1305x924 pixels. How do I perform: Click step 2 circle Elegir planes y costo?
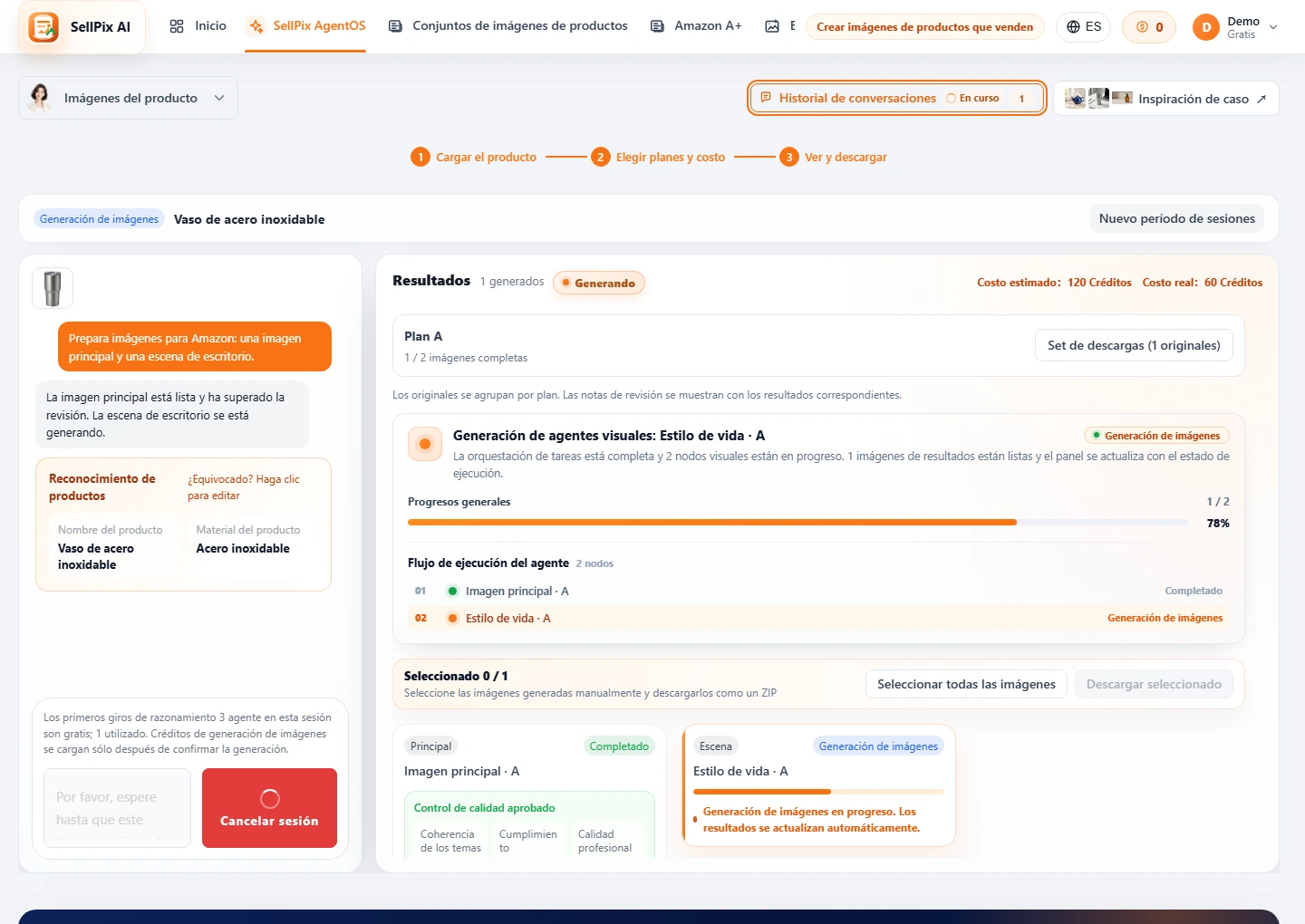tap(600, 157)
